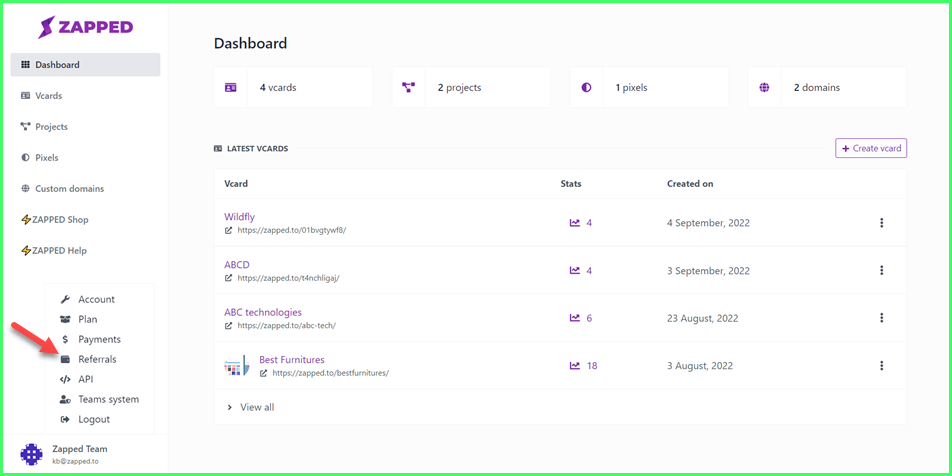View Best Furnitures stats showing 18

coord(583,366)
